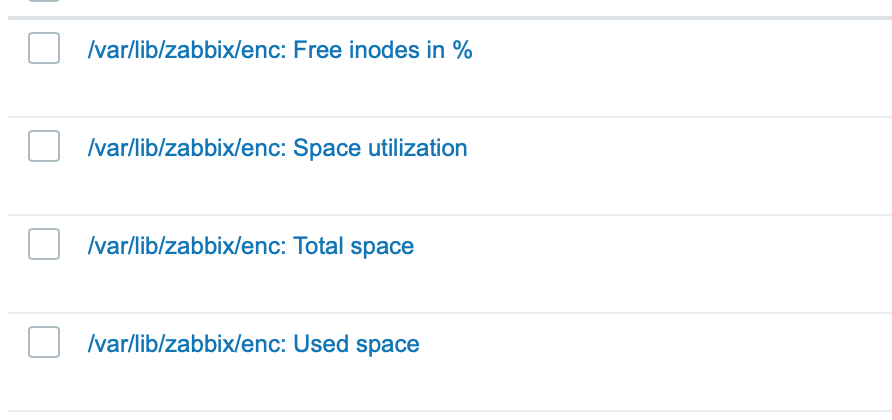Screen dimensions: 892x420
Task: Pick the checkbox left of Free inodes link
Action: coord(44,49)
